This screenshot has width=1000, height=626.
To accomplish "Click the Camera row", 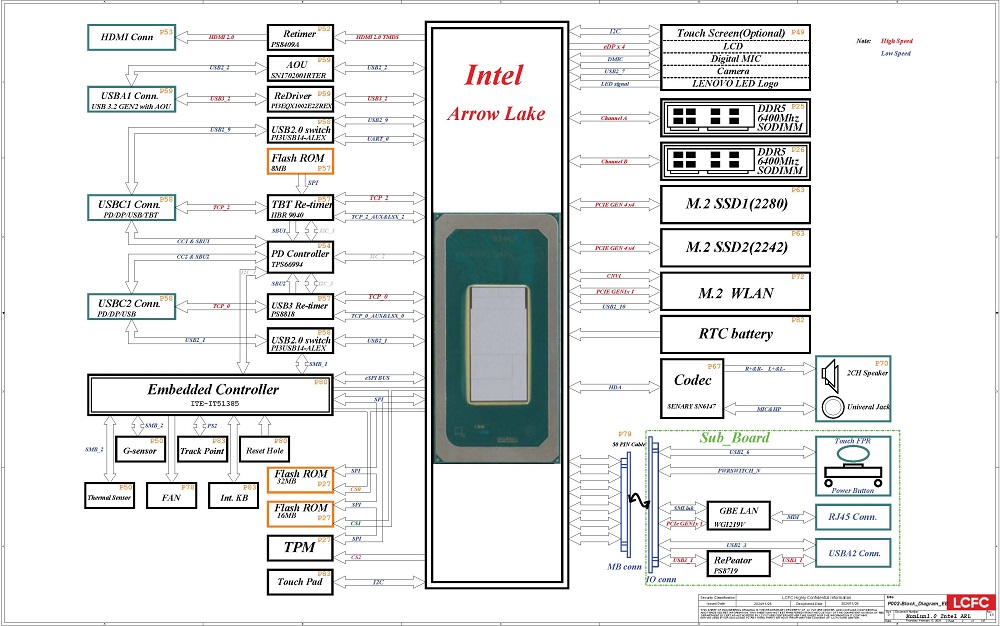I will point(735,71).
